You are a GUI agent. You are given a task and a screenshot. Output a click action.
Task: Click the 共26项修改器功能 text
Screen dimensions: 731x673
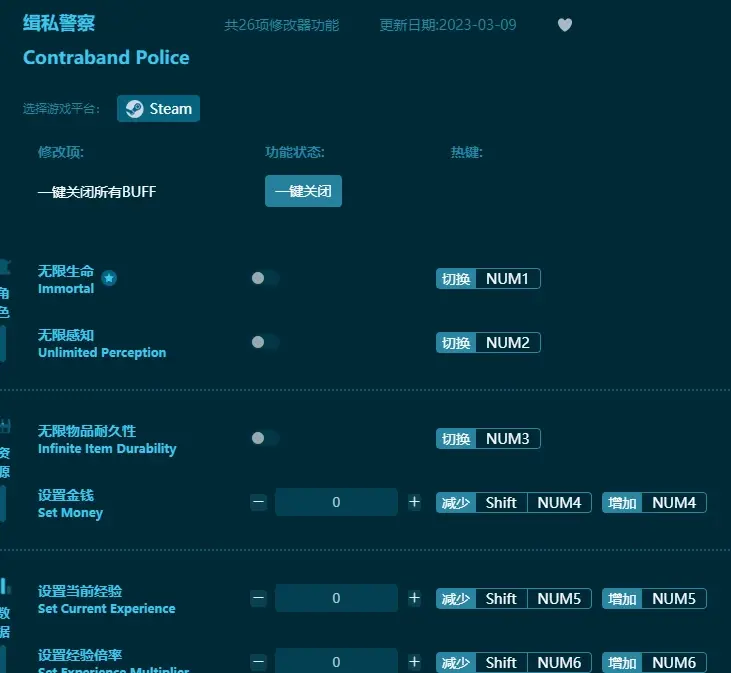[282, 25]
